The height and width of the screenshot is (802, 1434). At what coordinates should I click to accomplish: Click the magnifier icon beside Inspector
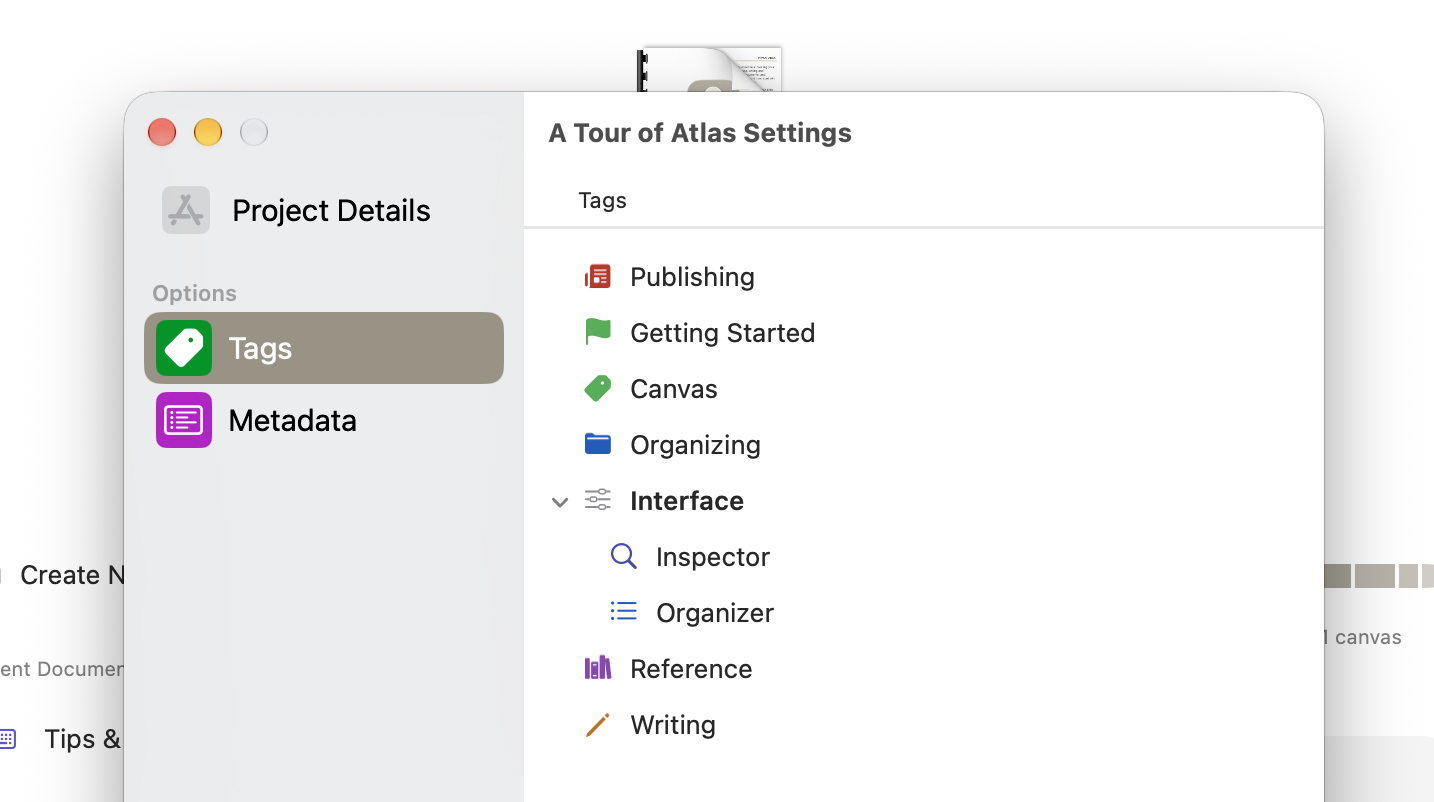click(x=624, y=556)
